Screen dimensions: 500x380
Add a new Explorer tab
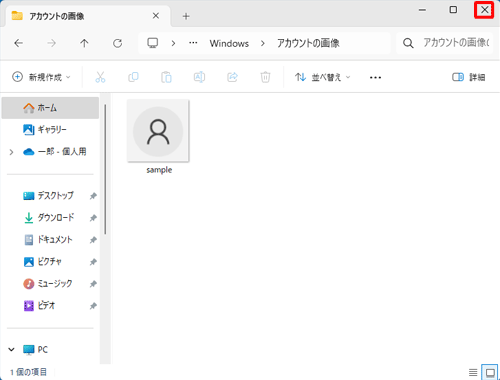pos(186,16)
